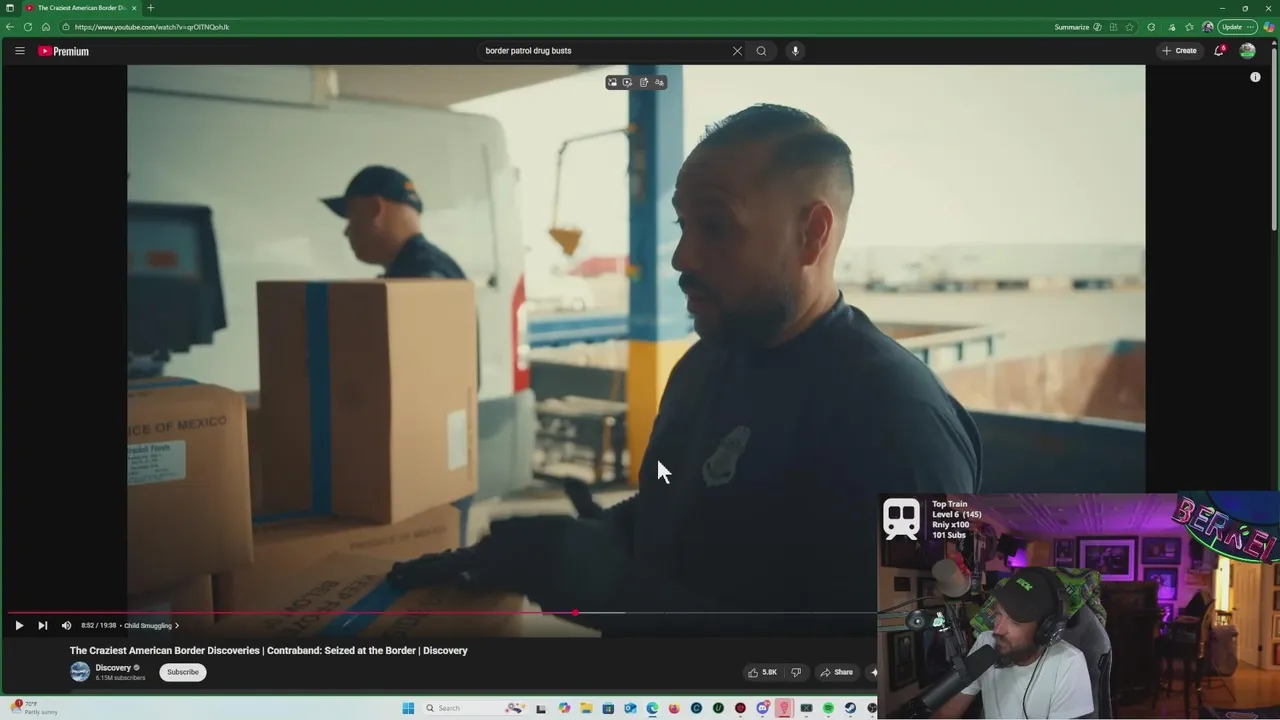Open File Explorer from the taskbar
Screen dimensions: 1280x720
pos(586,708)
